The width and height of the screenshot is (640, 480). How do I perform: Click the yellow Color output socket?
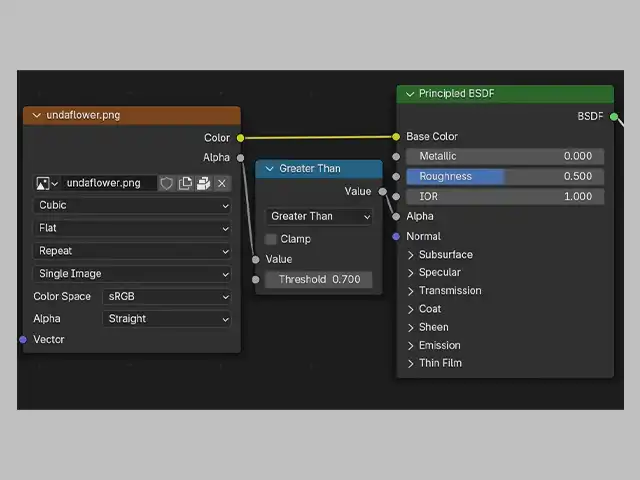coord(240,138)
